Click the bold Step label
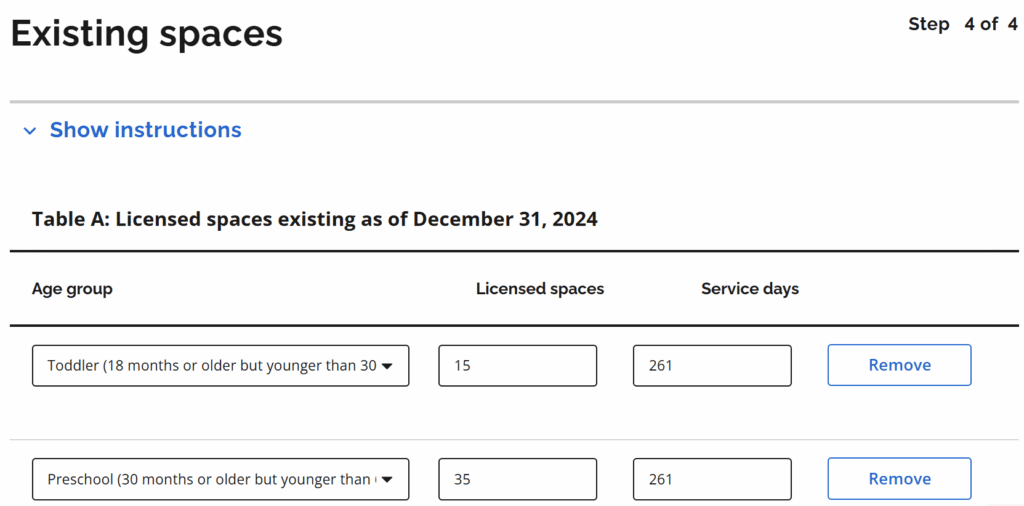Image resolution: width=1024 pixels, height=506 pixels. (928, 24)
